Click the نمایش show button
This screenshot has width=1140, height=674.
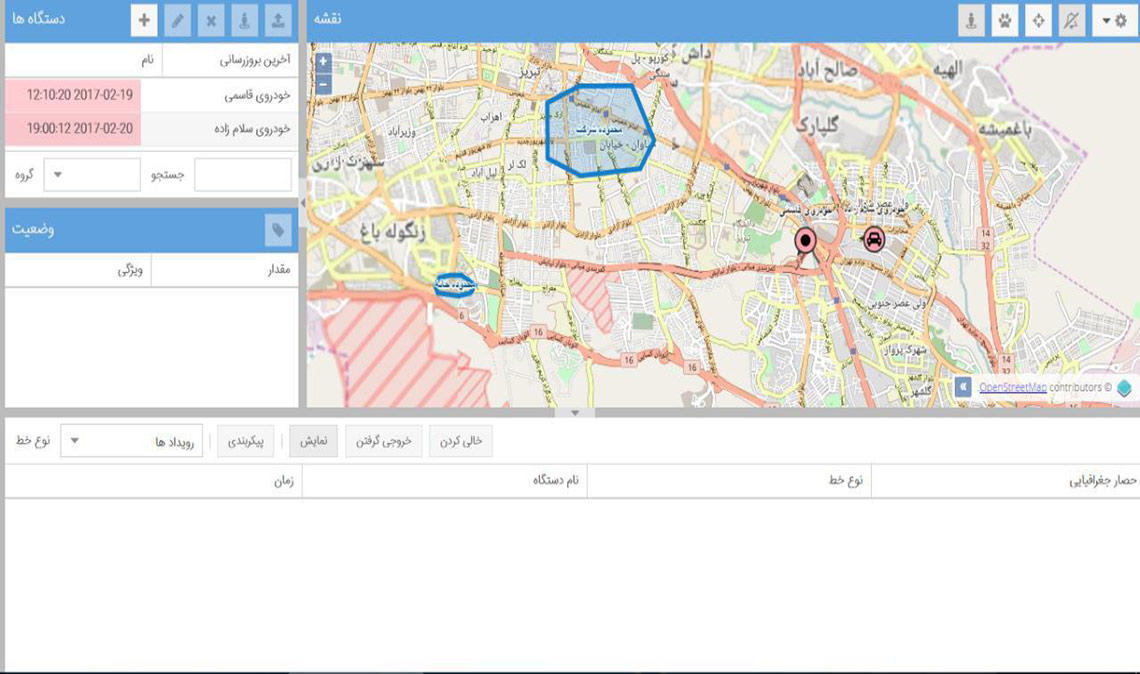pyautogui.click(x=313, y=441)
